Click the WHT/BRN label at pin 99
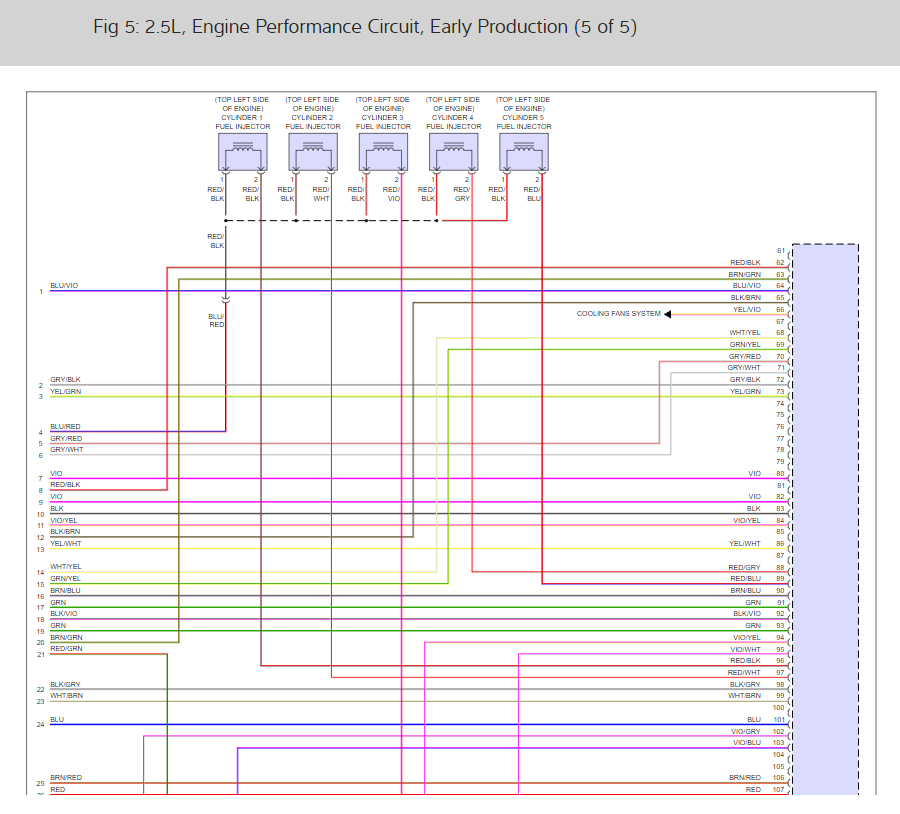Screen dimensions: 900x814 click(744, 695)
